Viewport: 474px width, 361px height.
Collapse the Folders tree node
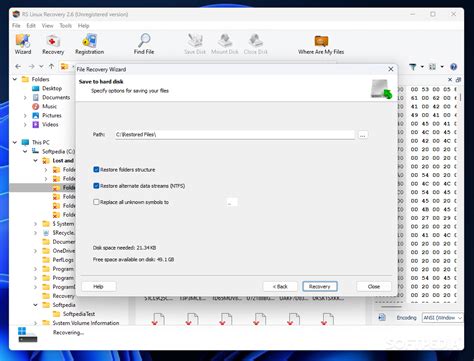(x=15, y=79)
